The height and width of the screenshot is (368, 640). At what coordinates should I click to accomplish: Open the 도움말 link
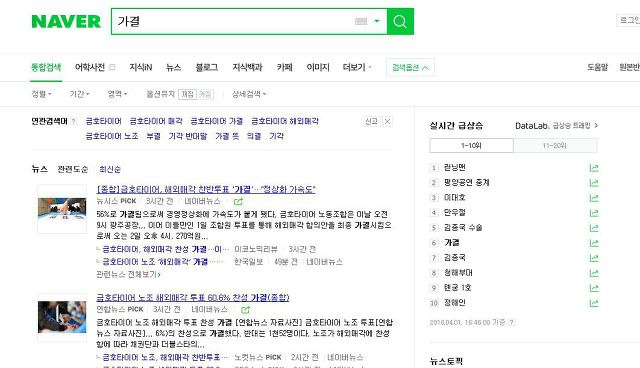(x=598, y=67)
